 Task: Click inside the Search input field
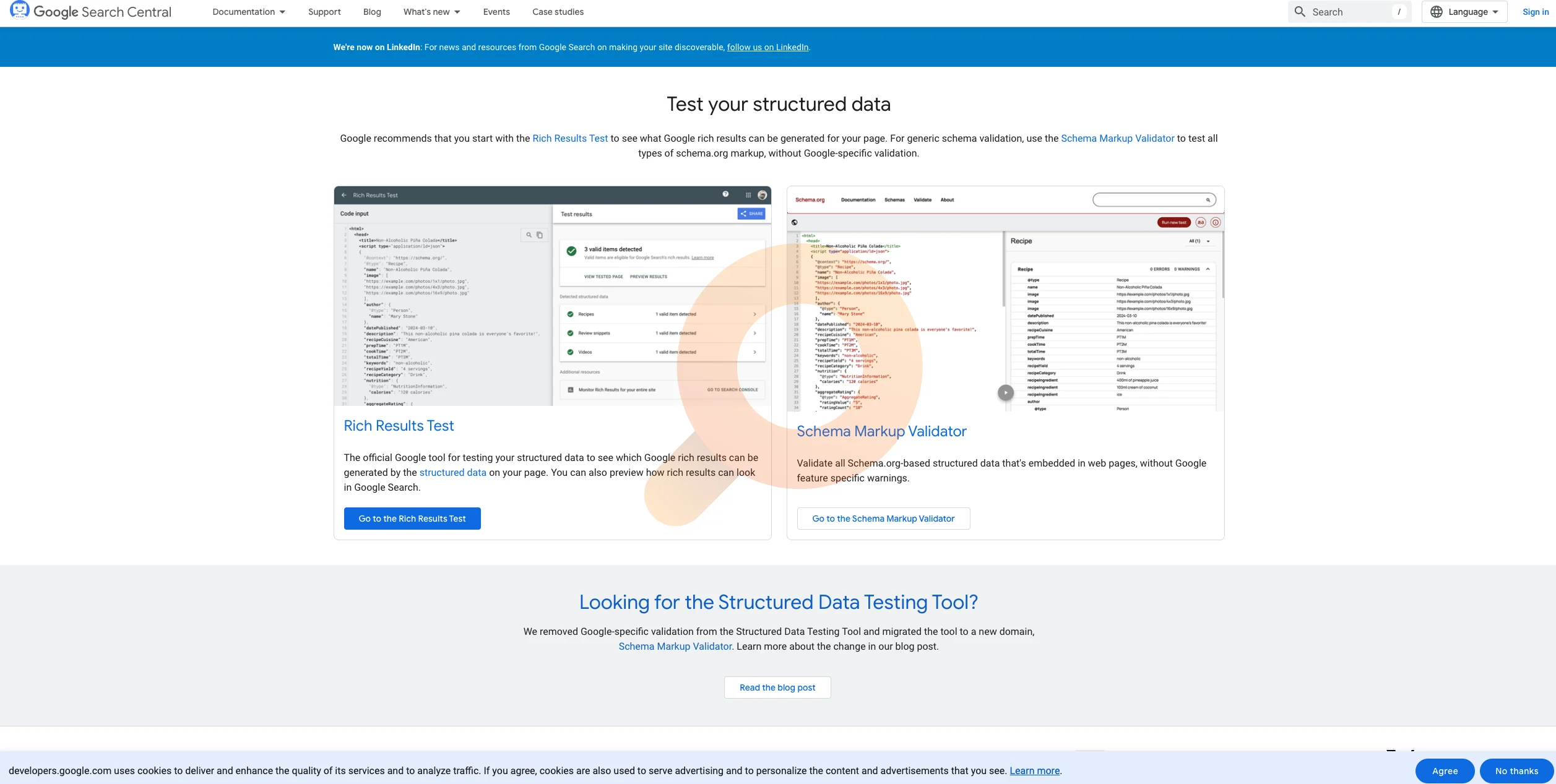point(1349,12)
